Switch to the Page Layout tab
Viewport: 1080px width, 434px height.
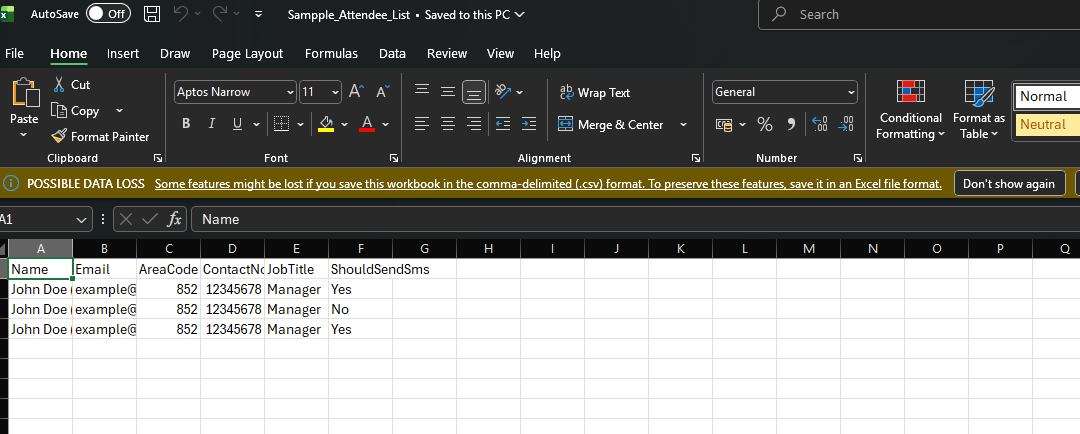coord(247,54)
